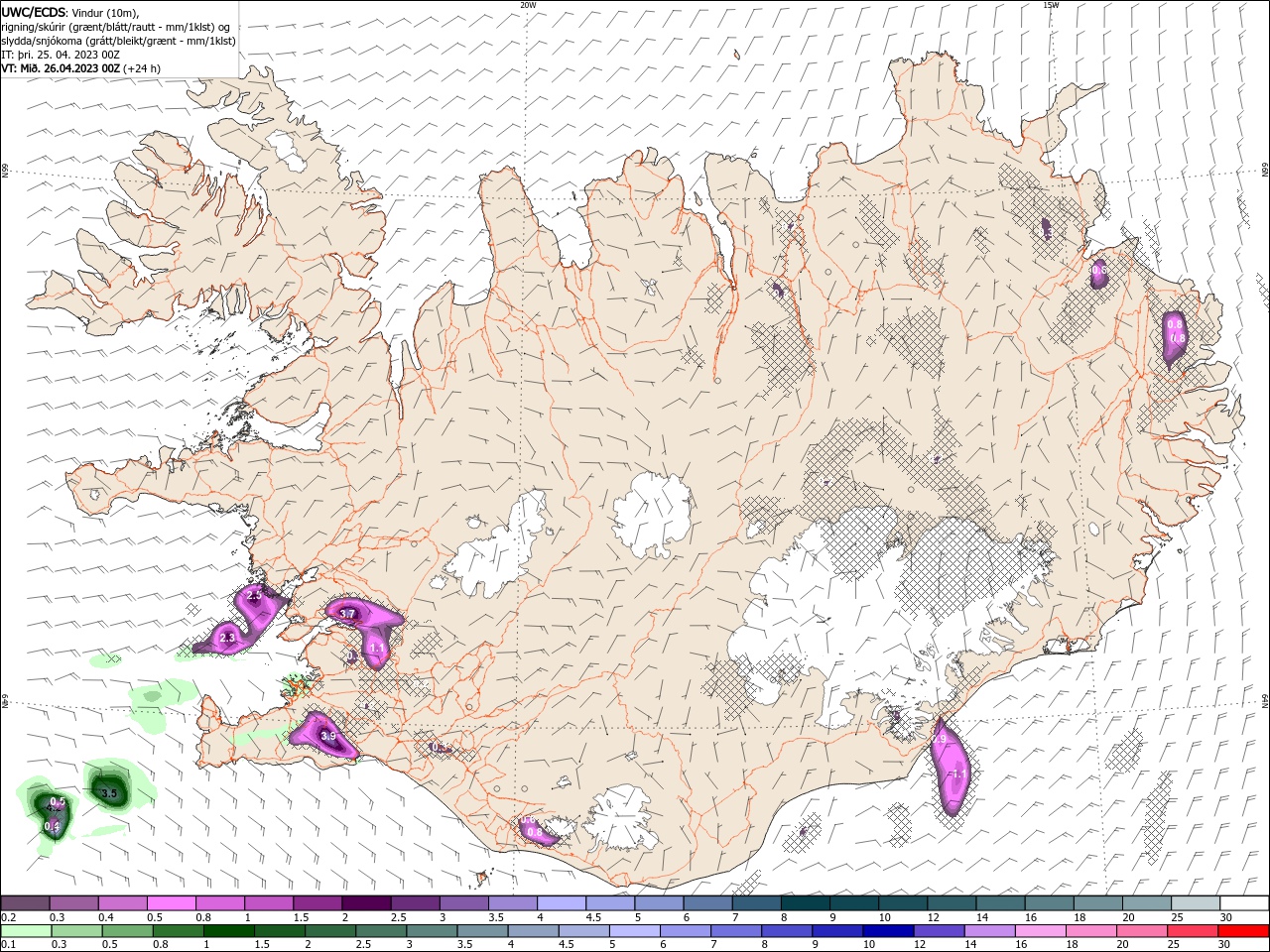Click the '0.1' label under the lower legend row

8,945
